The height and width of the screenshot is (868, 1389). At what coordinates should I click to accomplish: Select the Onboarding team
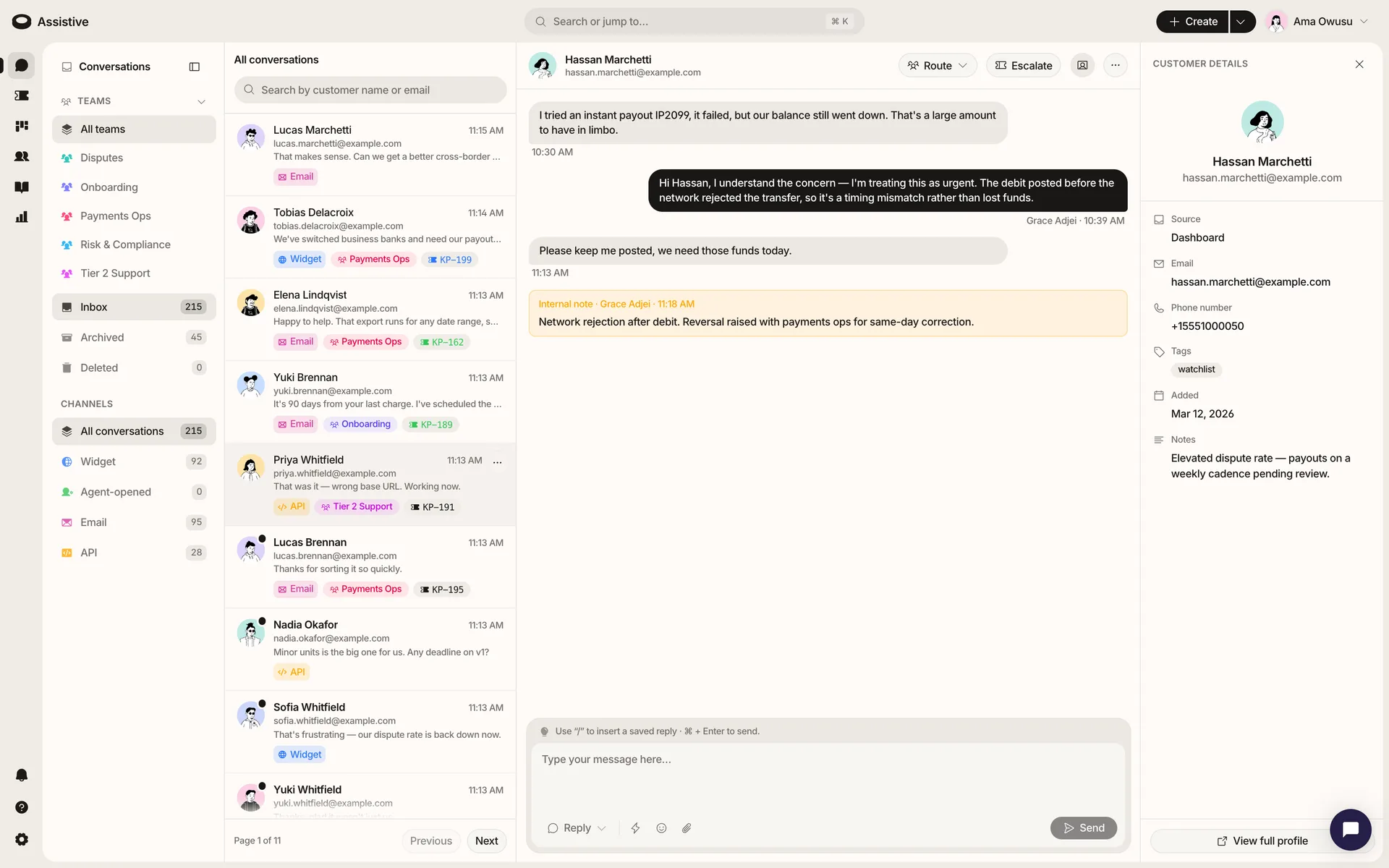134,187
